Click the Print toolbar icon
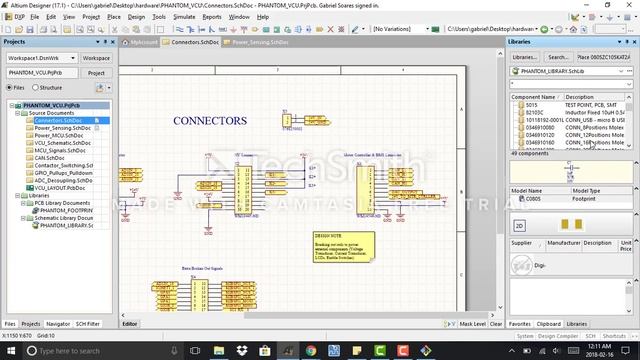Viewport: 640px width, 360px height. click(43, 29)
